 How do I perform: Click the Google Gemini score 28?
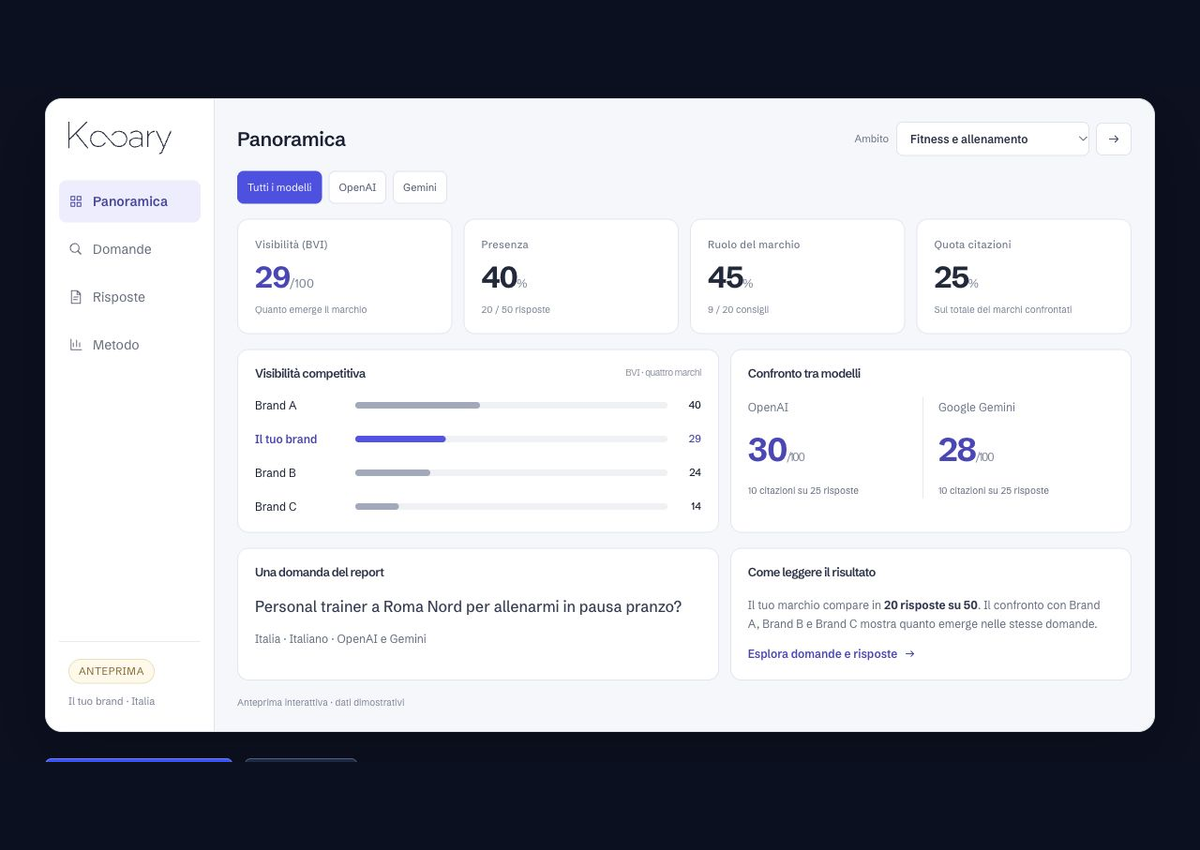click(957, 450)
